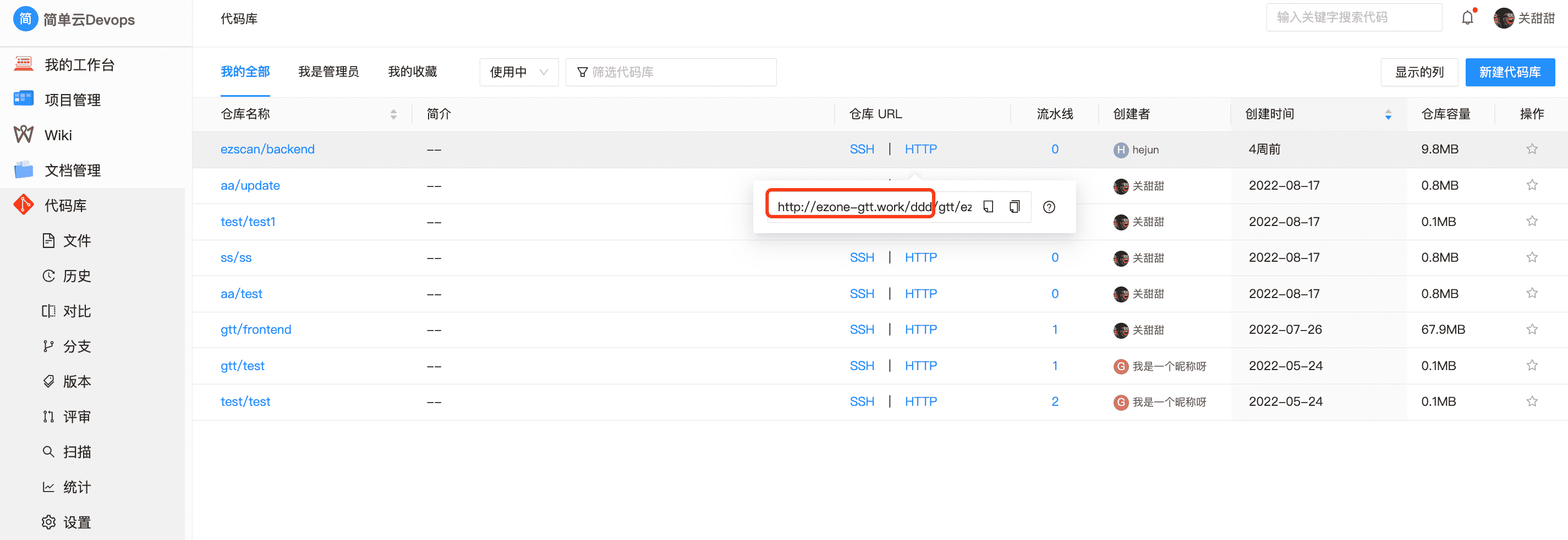
Task: Sort by 仓库名称 column arrows
Action: pos(393,114)
